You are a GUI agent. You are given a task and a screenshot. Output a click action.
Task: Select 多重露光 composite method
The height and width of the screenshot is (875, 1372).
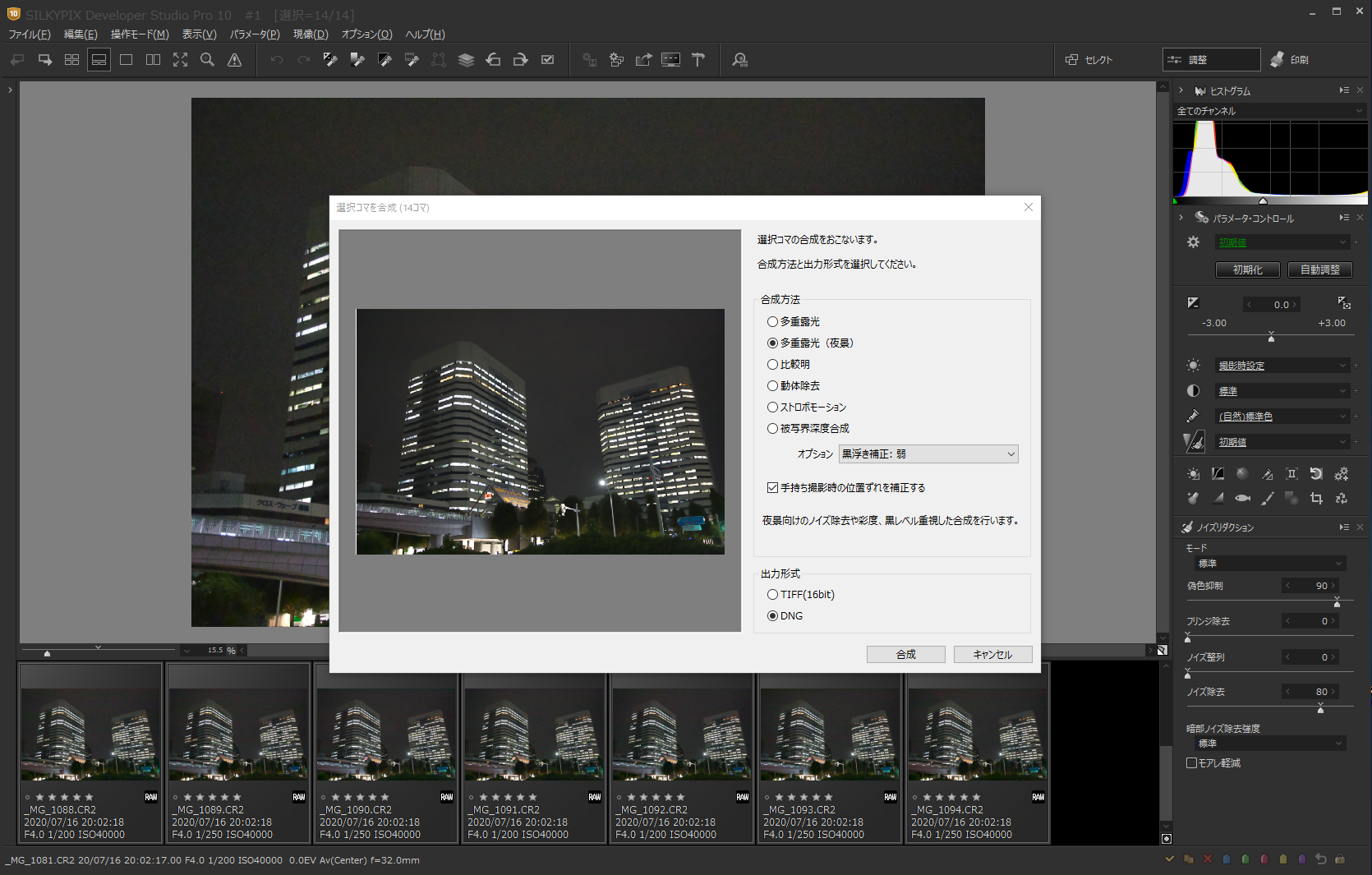pos(794,322)
